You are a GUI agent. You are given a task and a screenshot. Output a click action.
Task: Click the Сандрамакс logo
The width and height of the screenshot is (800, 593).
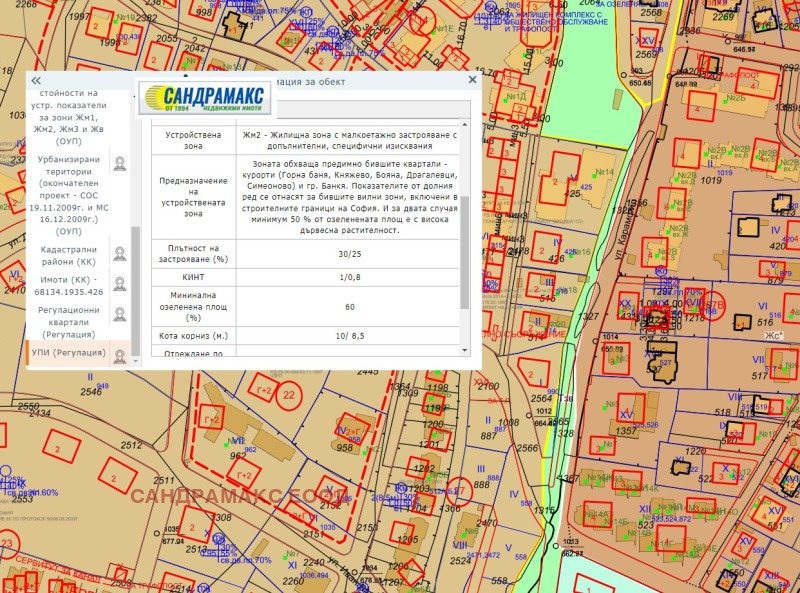click(x=202, y=98)
